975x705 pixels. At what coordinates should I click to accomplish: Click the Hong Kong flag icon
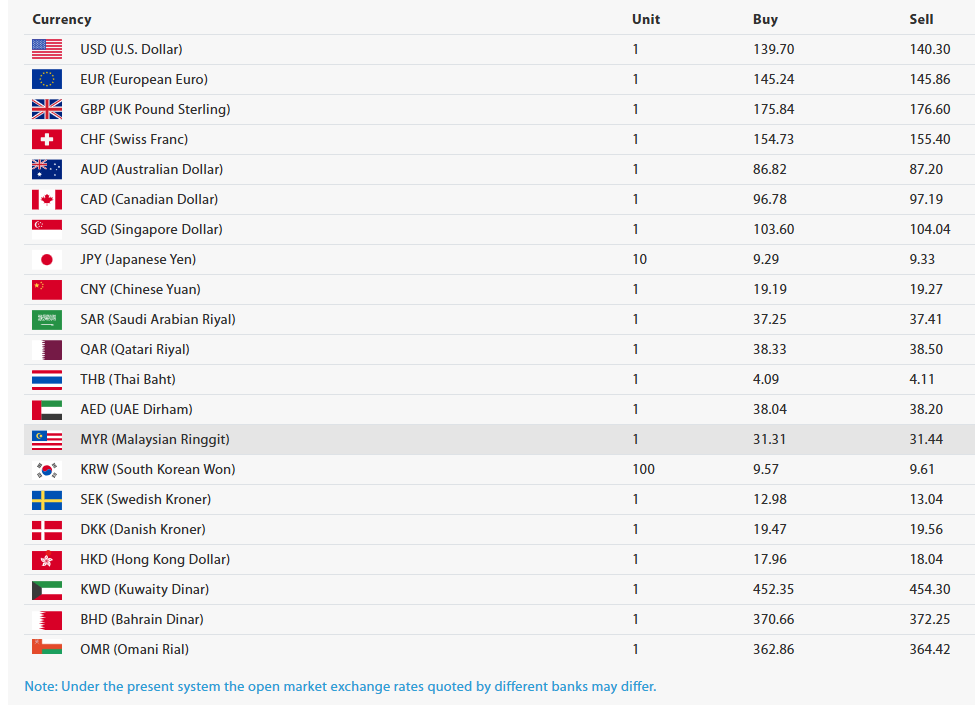click(47, 559)
